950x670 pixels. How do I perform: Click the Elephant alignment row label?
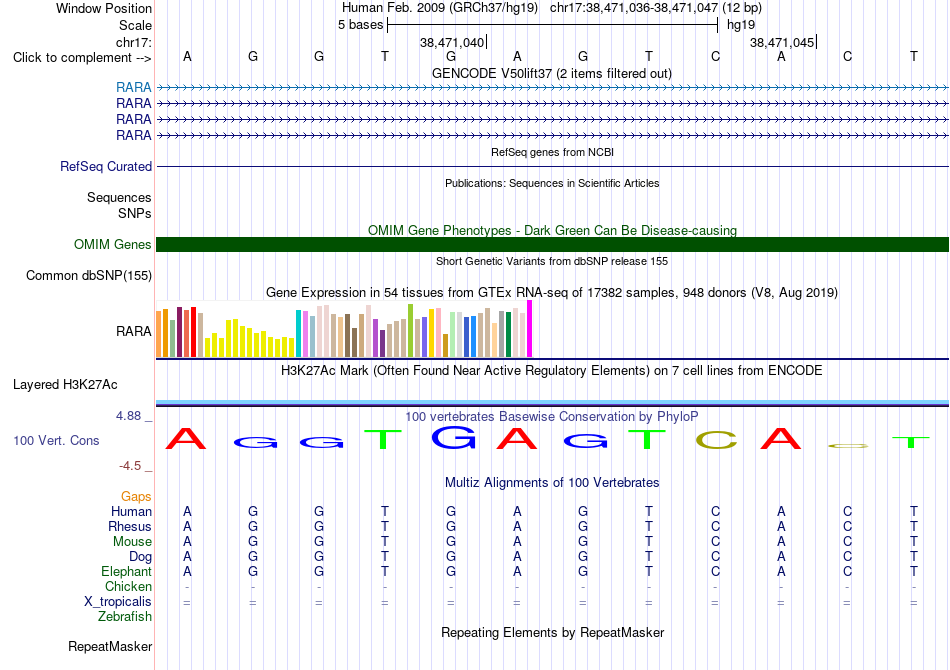pyautogui.click(x=126, y=572)
